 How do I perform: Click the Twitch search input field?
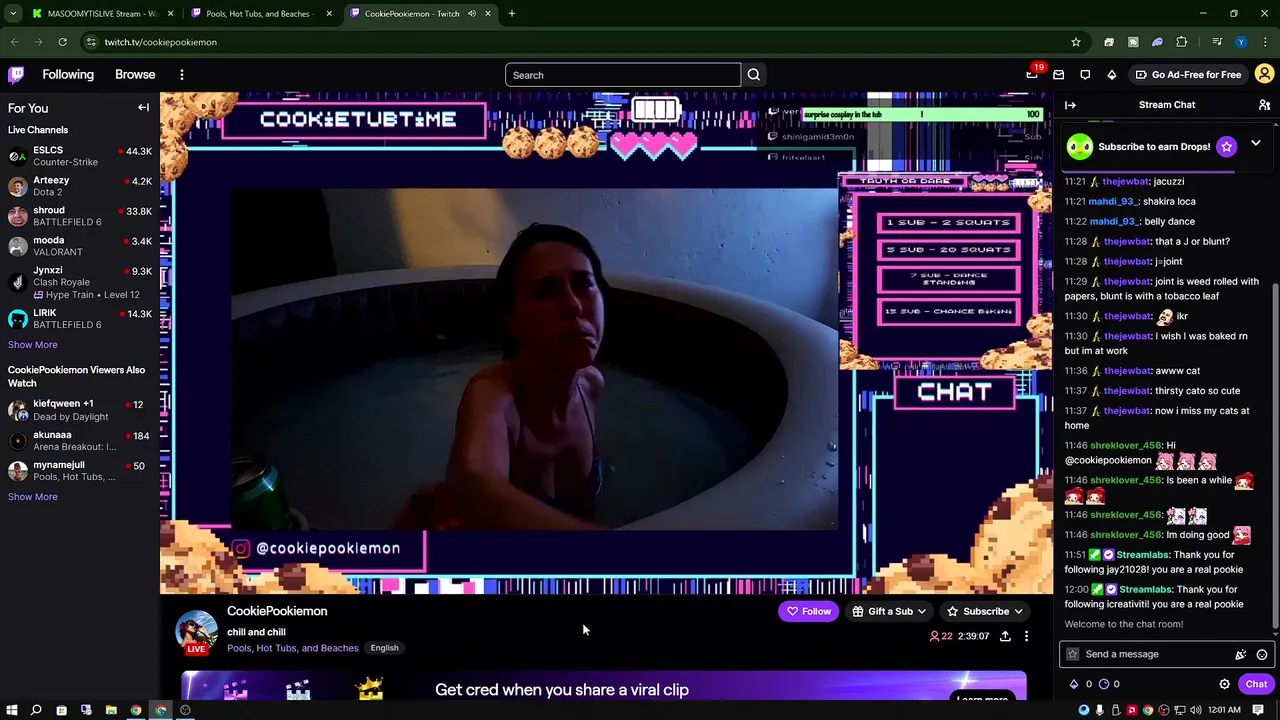click(623, 75)
